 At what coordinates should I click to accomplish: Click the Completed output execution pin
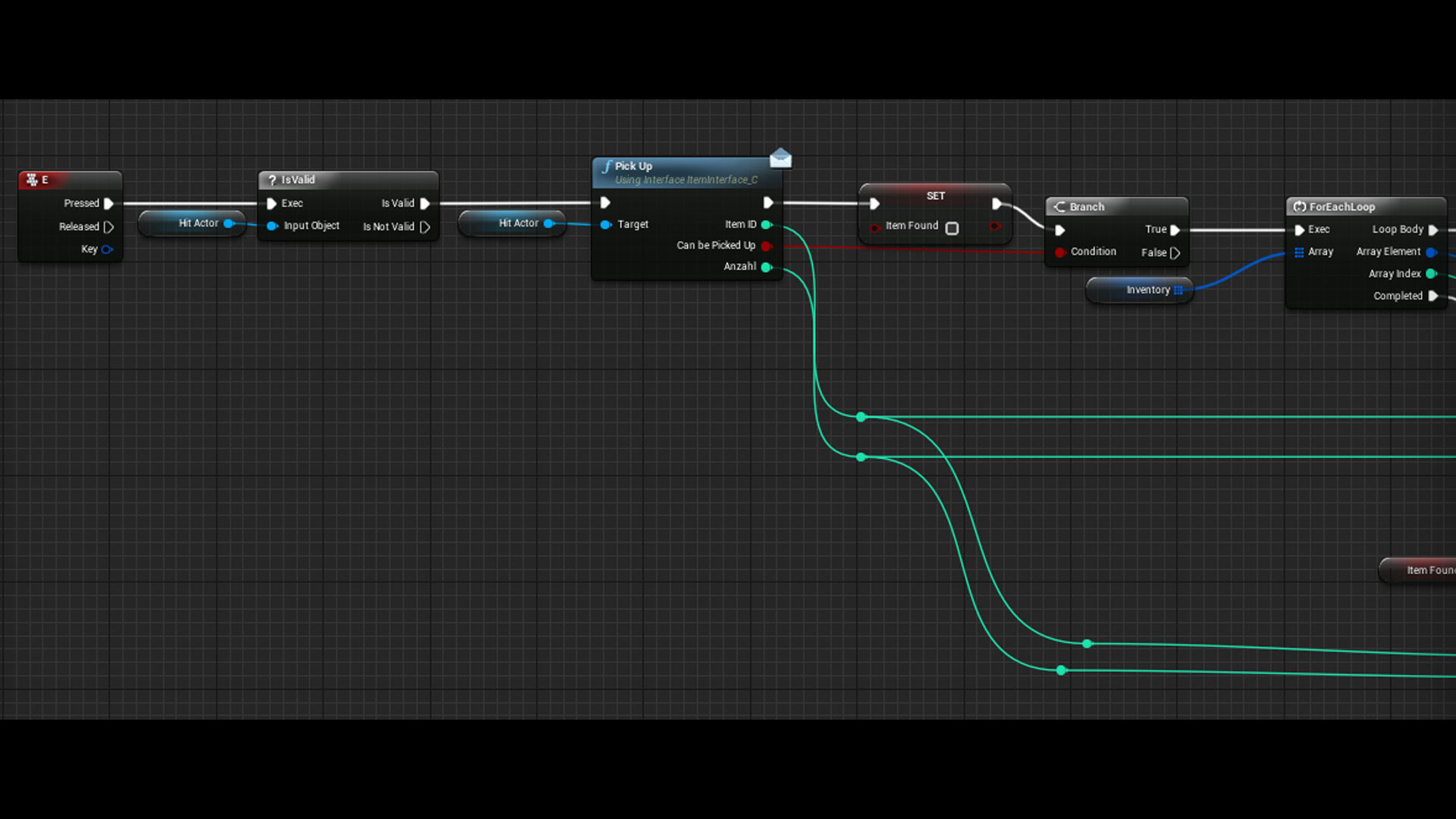click(1432, 296)
